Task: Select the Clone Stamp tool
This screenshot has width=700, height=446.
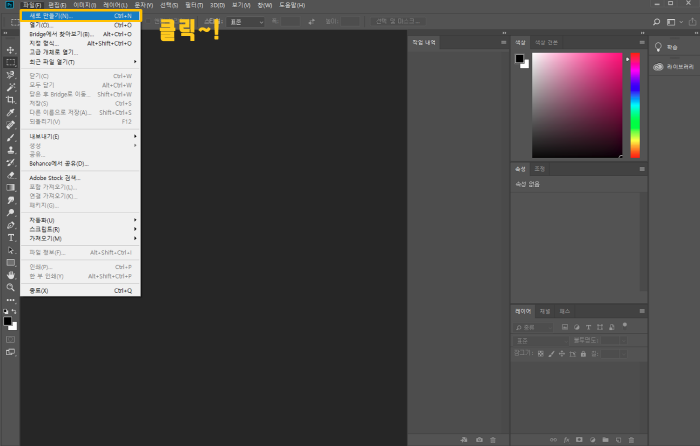Action: [10, 150]
